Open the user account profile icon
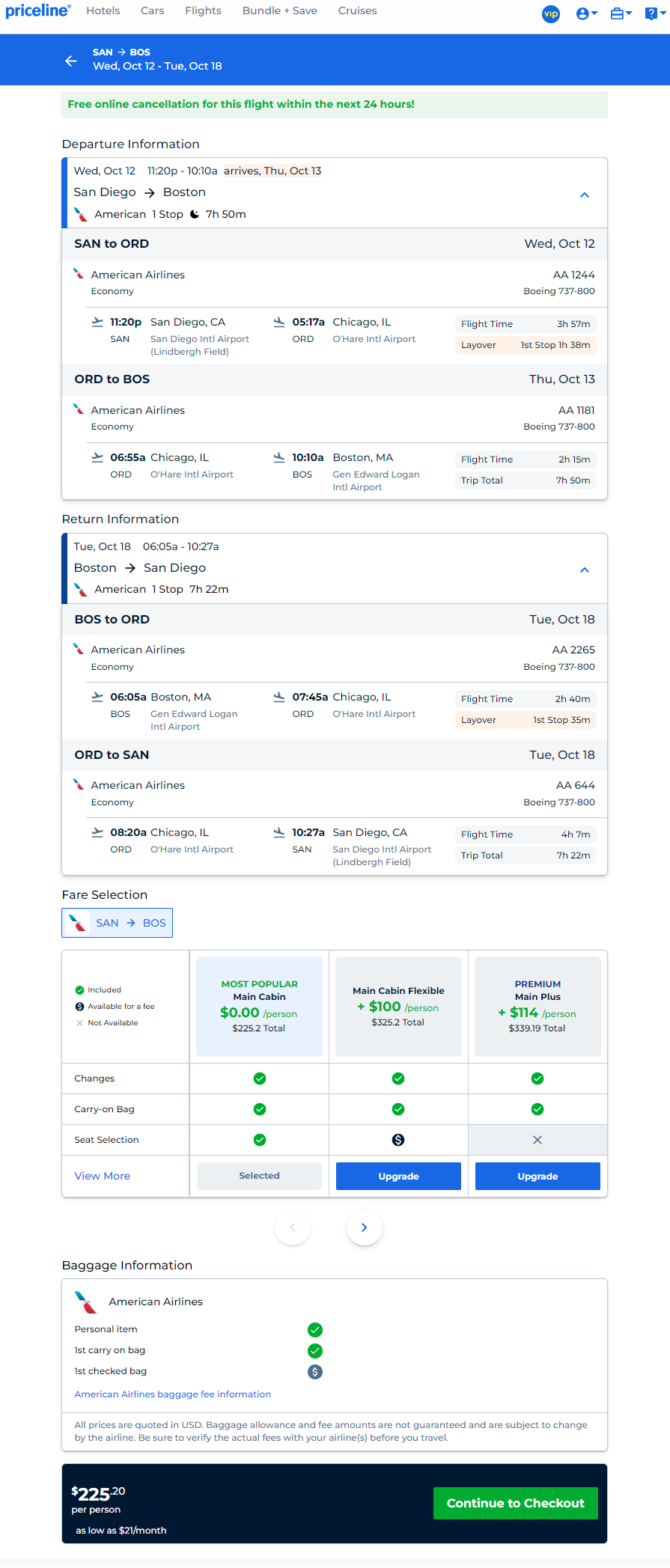 tap(587, 14)
